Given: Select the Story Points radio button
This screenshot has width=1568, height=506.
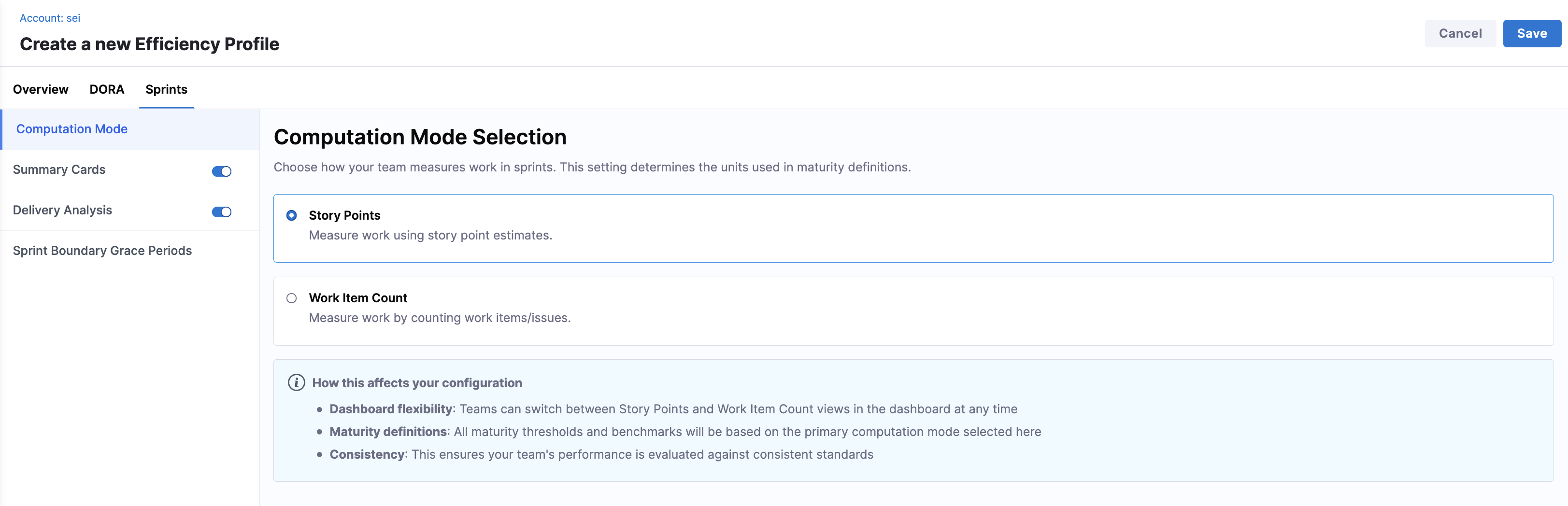Looking at the screenshot, I should pyautogui.click(x=292, y=215).
